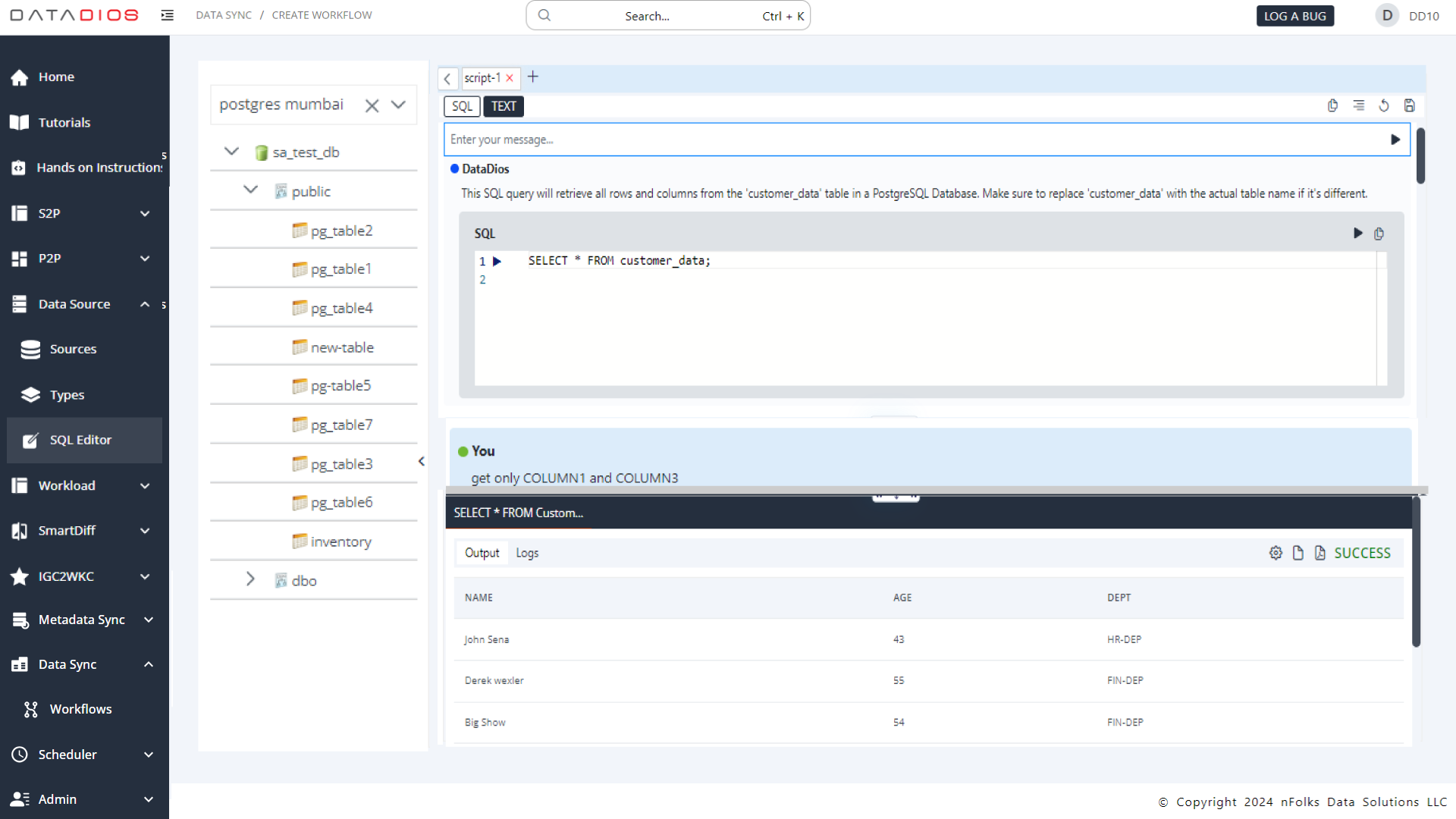Image resolution: width=1456 pixels, height=819 pixels.
Task: Expand the S2P menu
Action: [x=145, y=214]
